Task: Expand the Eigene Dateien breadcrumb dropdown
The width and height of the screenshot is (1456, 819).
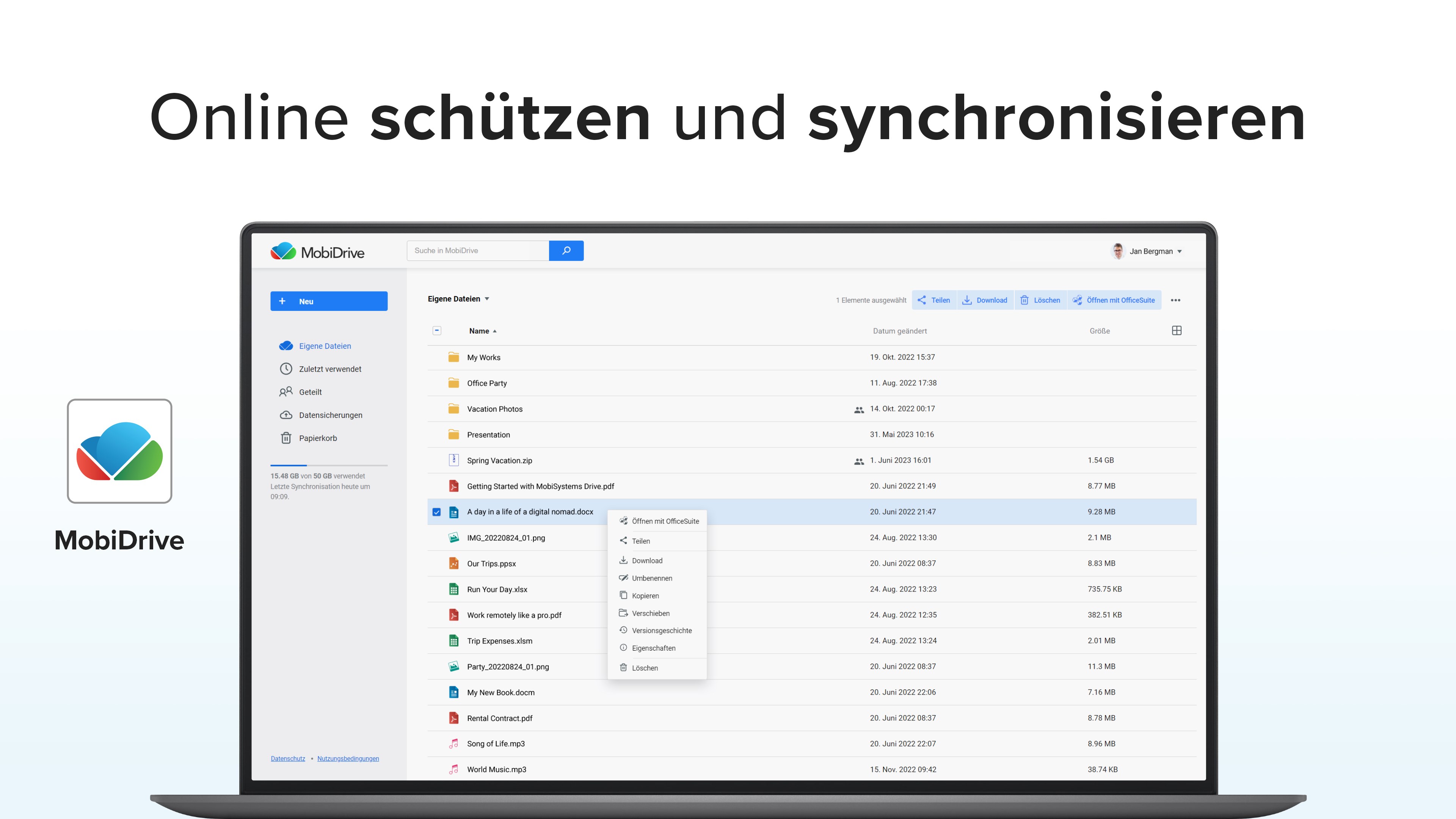Action: tap(486, 299)
